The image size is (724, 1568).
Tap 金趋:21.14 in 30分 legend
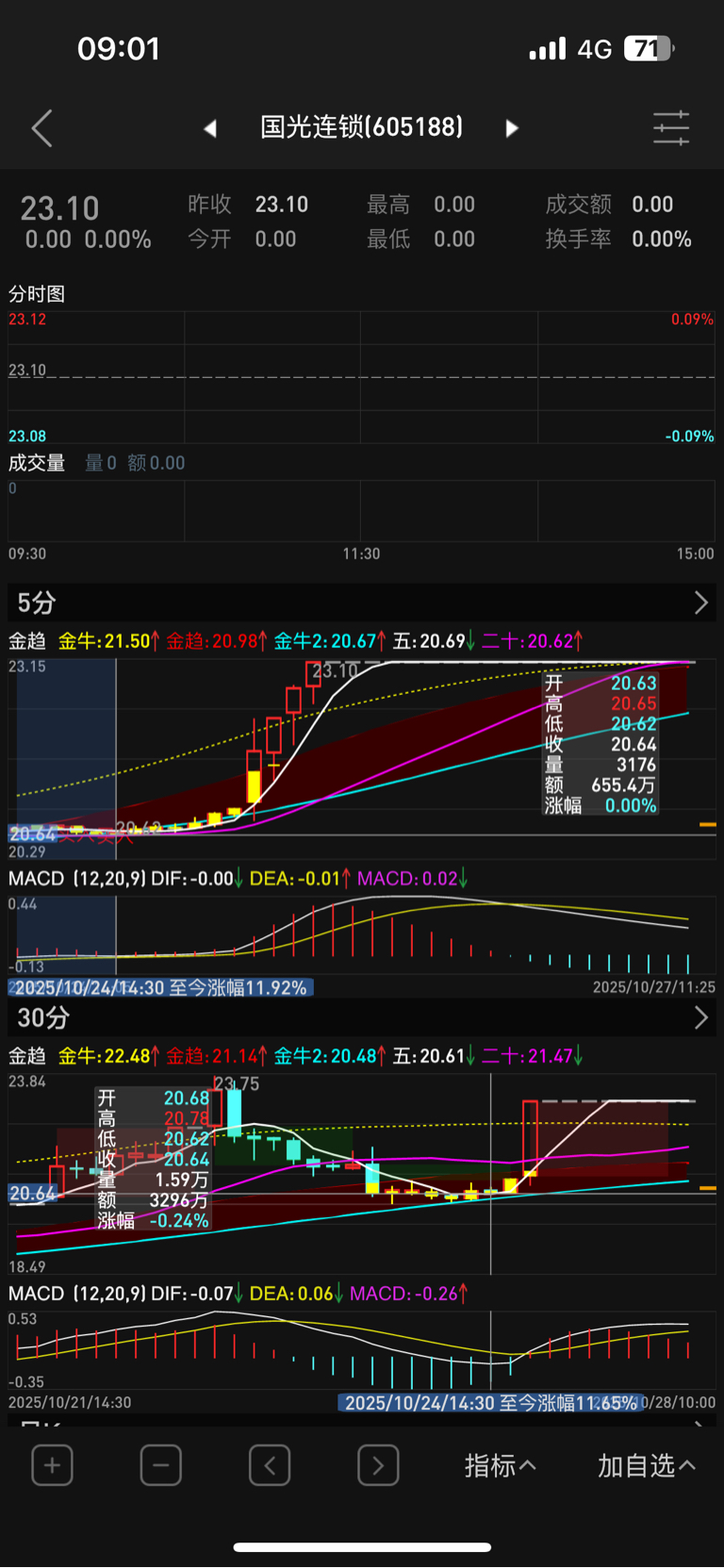click(x=216, y=1056)
